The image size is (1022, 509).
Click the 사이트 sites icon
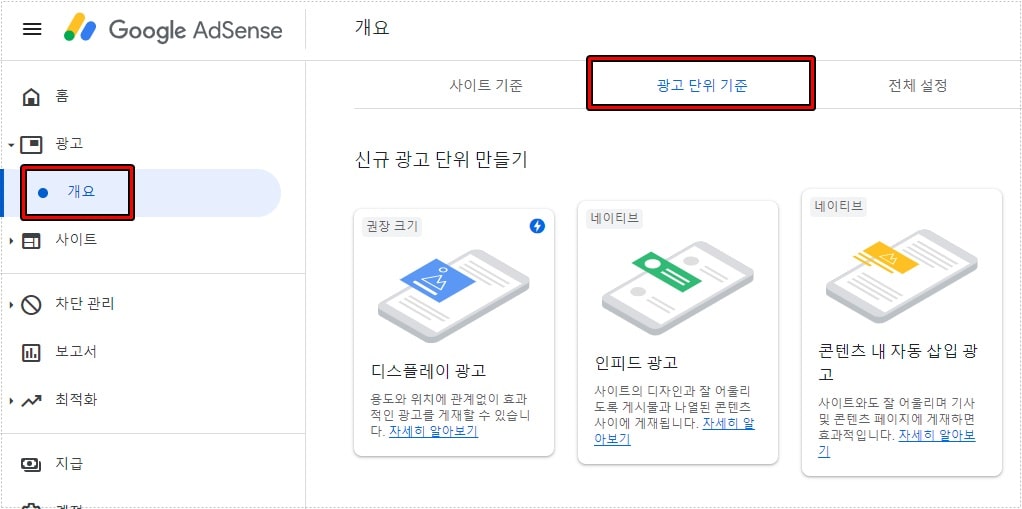(x=32, y=240)
